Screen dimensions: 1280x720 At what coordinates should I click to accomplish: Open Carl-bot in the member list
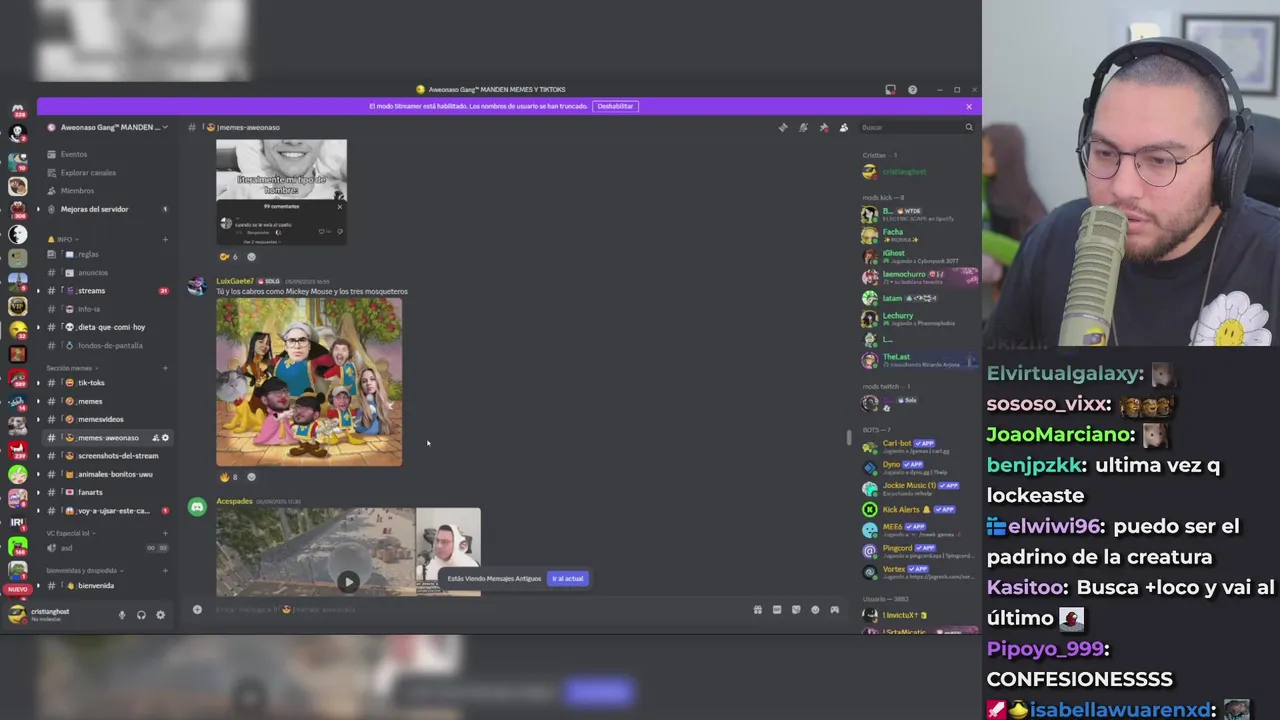point(919,446)
